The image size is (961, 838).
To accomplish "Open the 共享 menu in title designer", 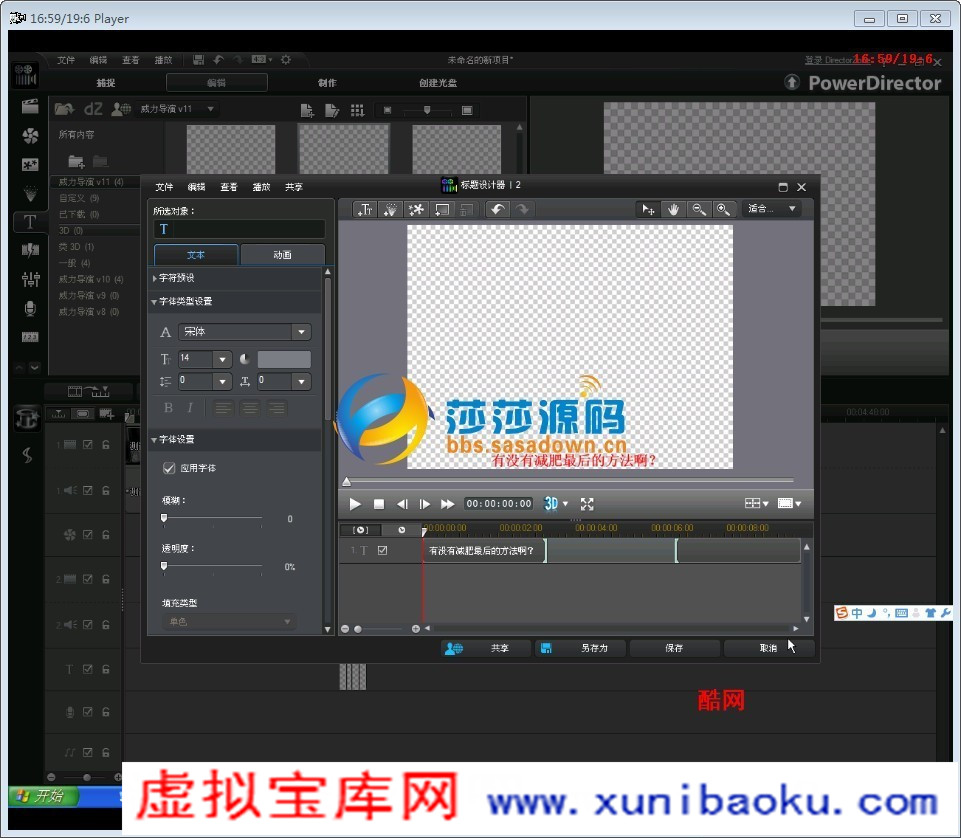I will tap(294, 187).
